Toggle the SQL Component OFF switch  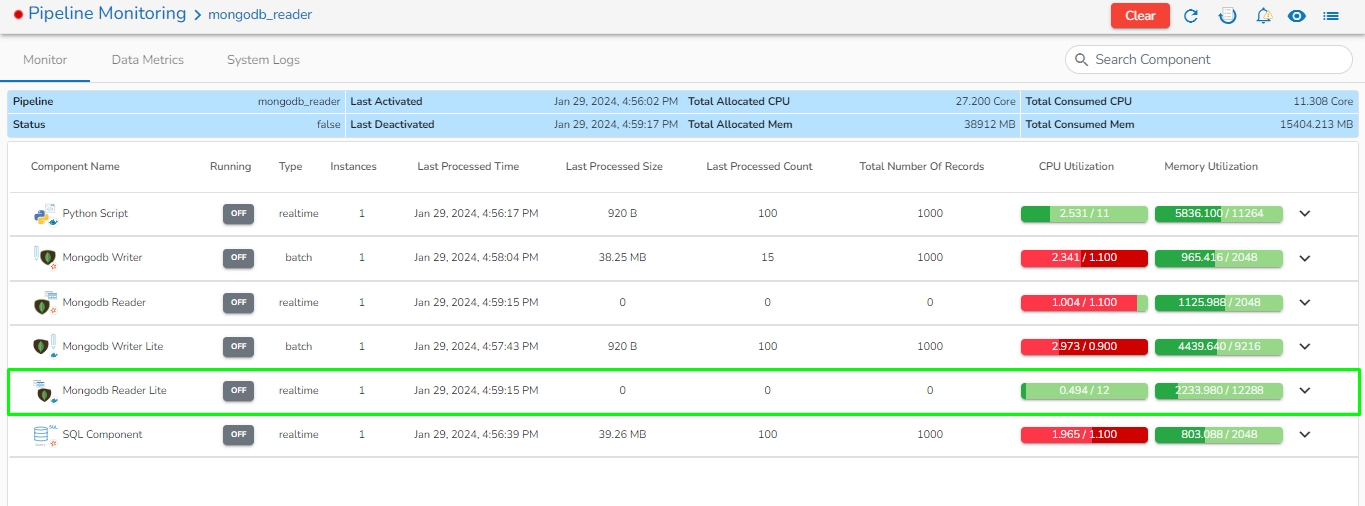tap(238, 435)
